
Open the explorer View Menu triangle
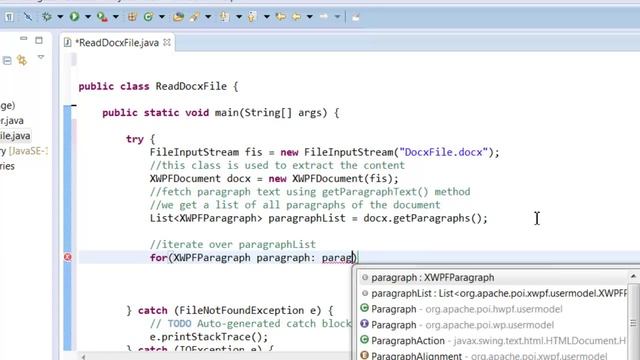click(x=41, y=57)
